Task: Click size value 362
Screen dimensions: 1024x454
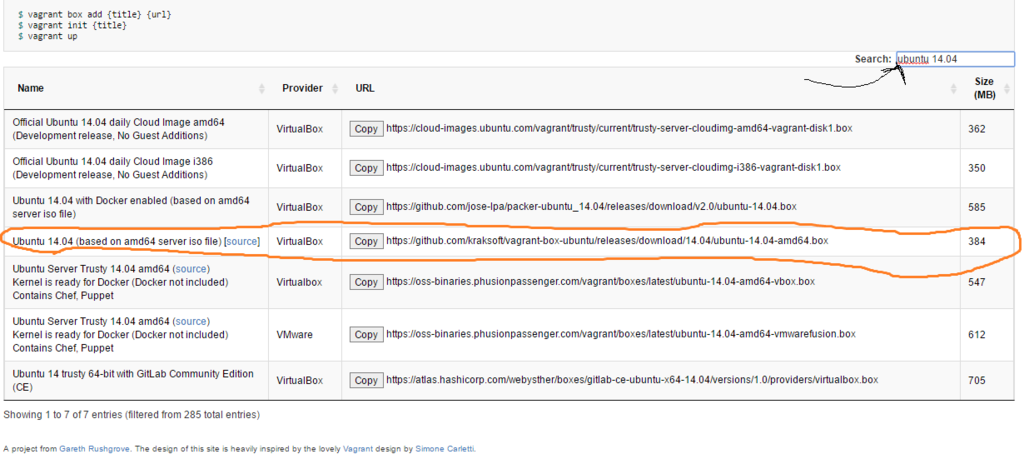Action: tap(977, 129)
